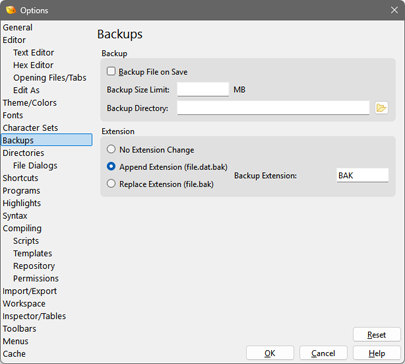Click the Cancel button
Viewport: 405px width, 364px height.
point(323,353)
